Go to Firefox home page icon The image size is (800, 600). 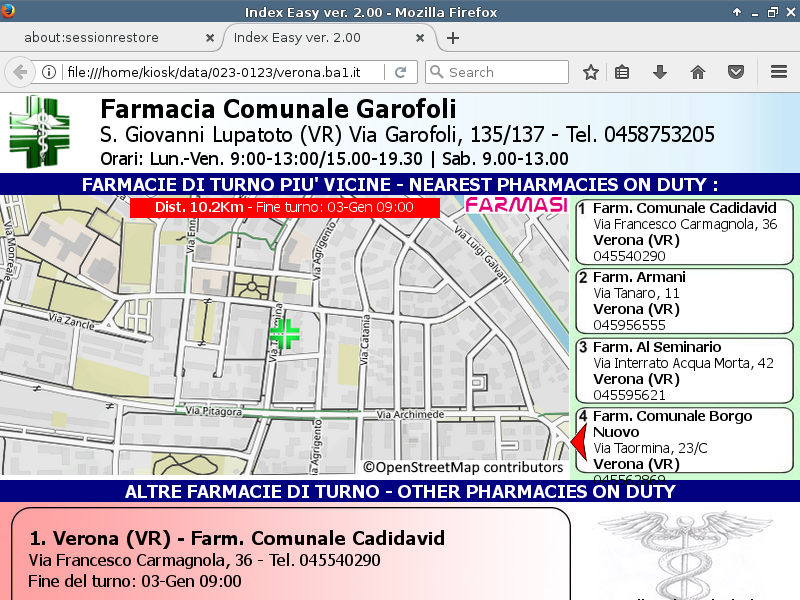pos(698,72)
